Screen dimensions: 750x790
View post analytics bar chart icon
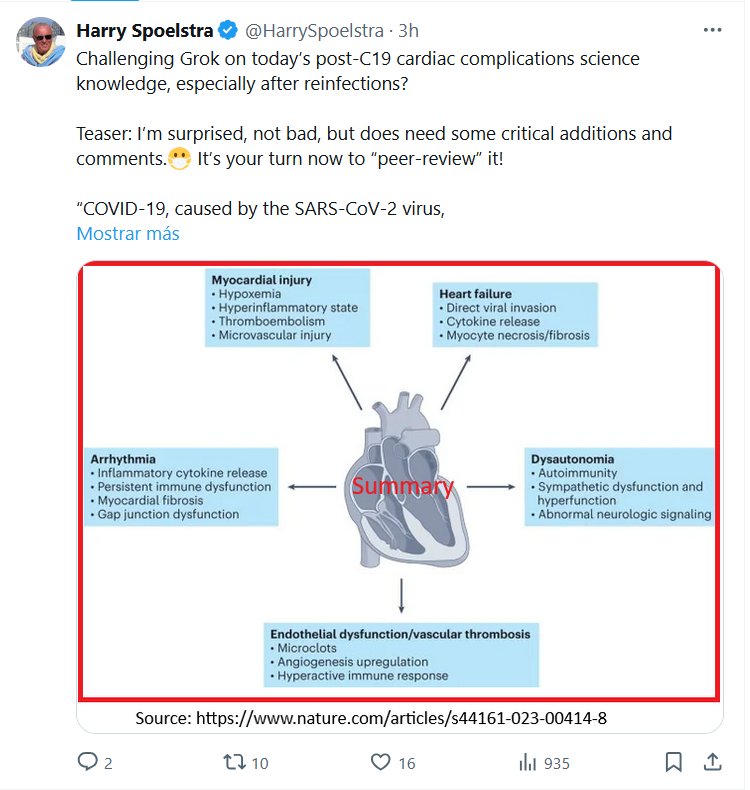pos(528,762)
